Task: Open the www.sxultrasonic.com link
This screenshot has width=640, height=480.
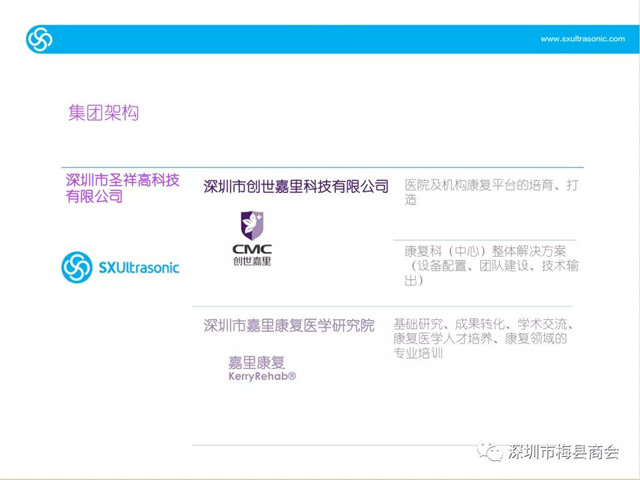Action: [582, 39]
